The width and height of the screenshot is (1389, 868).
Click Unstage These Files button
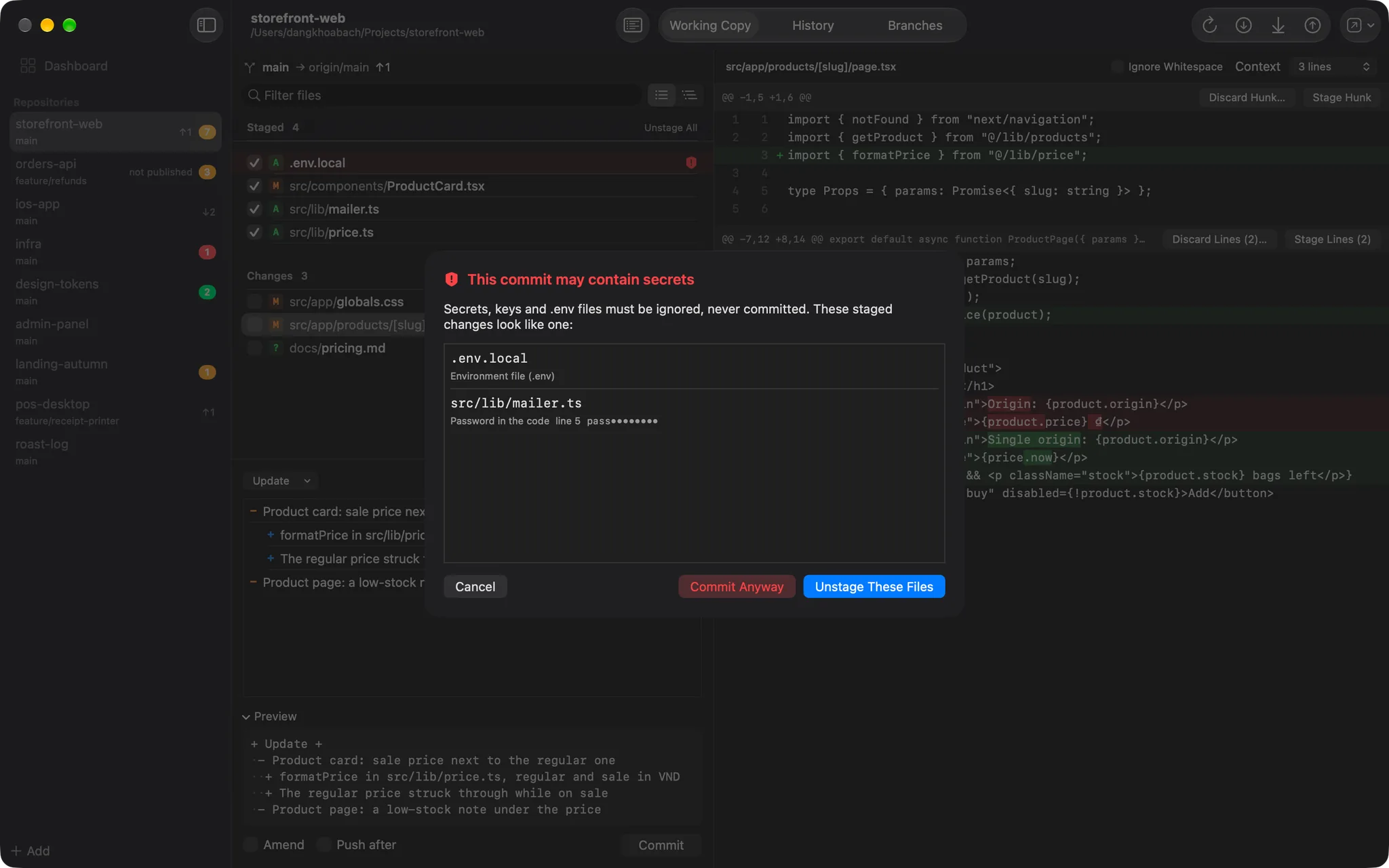[874, 587]
